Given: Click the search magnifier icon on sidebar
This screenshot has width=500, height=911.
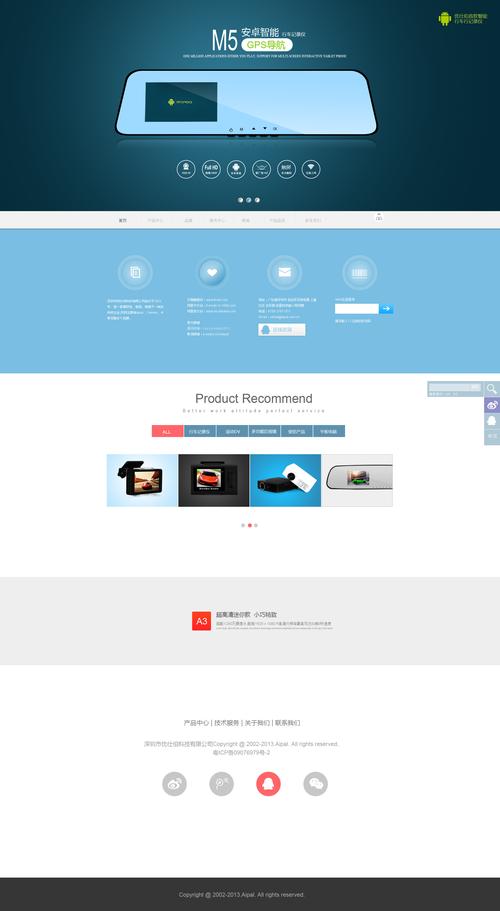Looking at the screenshot, I should click(492, 389).
